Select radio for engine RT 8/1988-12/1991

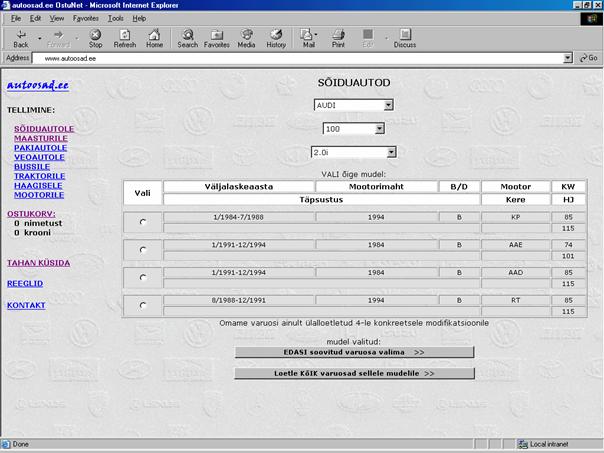pos(143,305)
